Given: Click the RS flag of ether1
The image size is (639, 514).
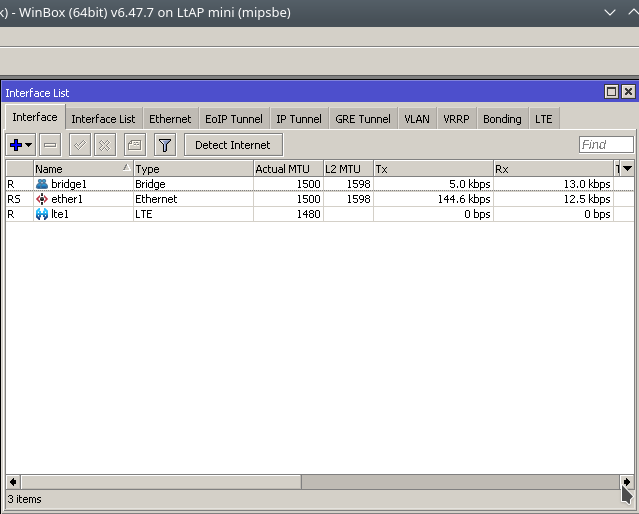Looking at the screenshot, I should pos(14,199).
